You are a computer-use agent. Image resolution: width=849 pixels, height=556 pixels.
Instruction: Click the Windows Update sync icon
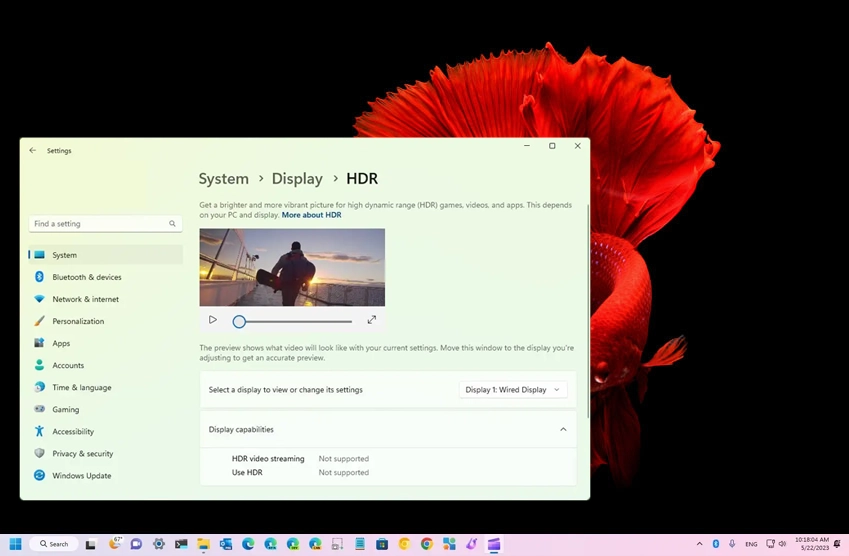click(x=39, y=475)
